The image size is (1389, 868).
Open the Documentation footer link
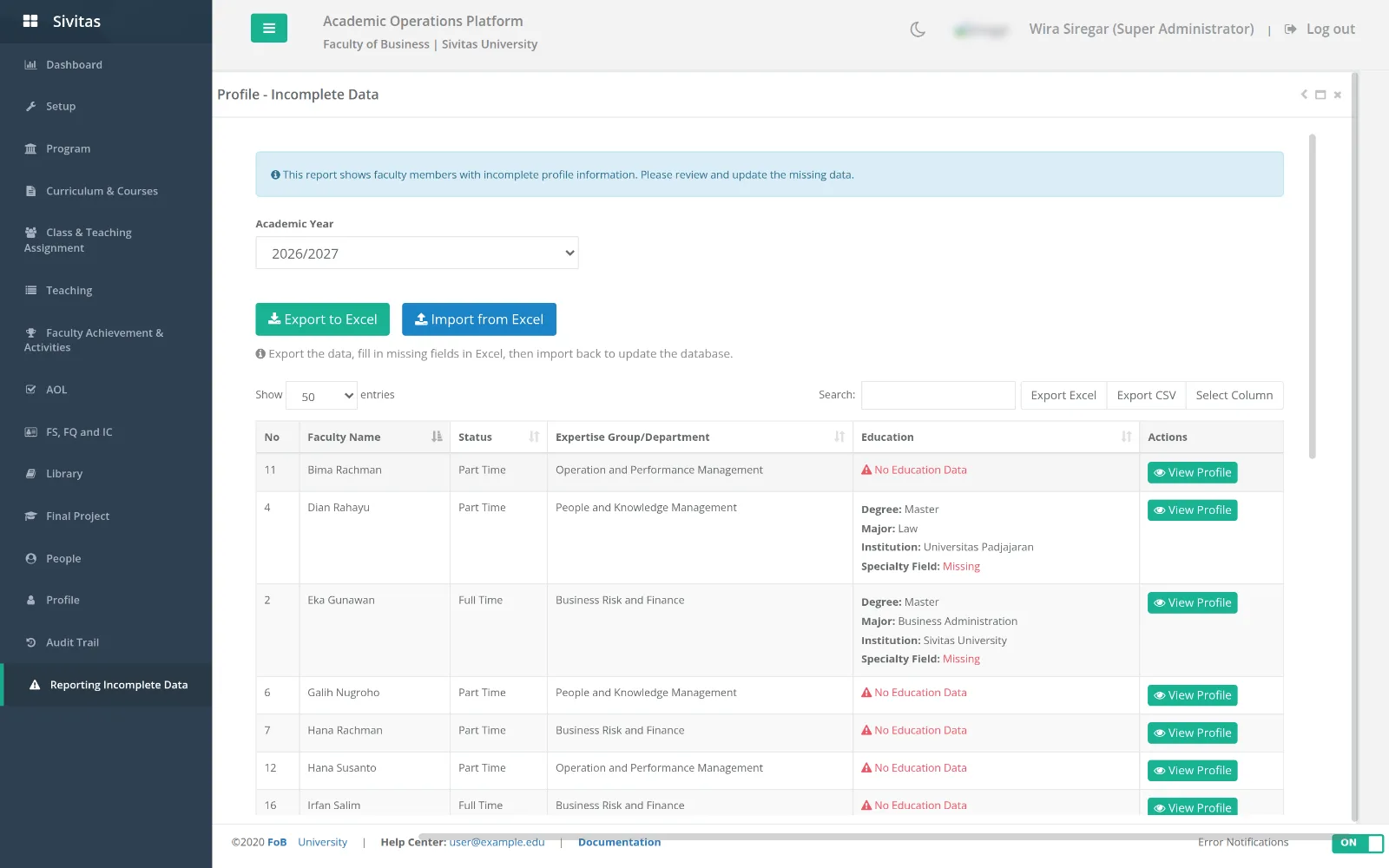(619, 842)
